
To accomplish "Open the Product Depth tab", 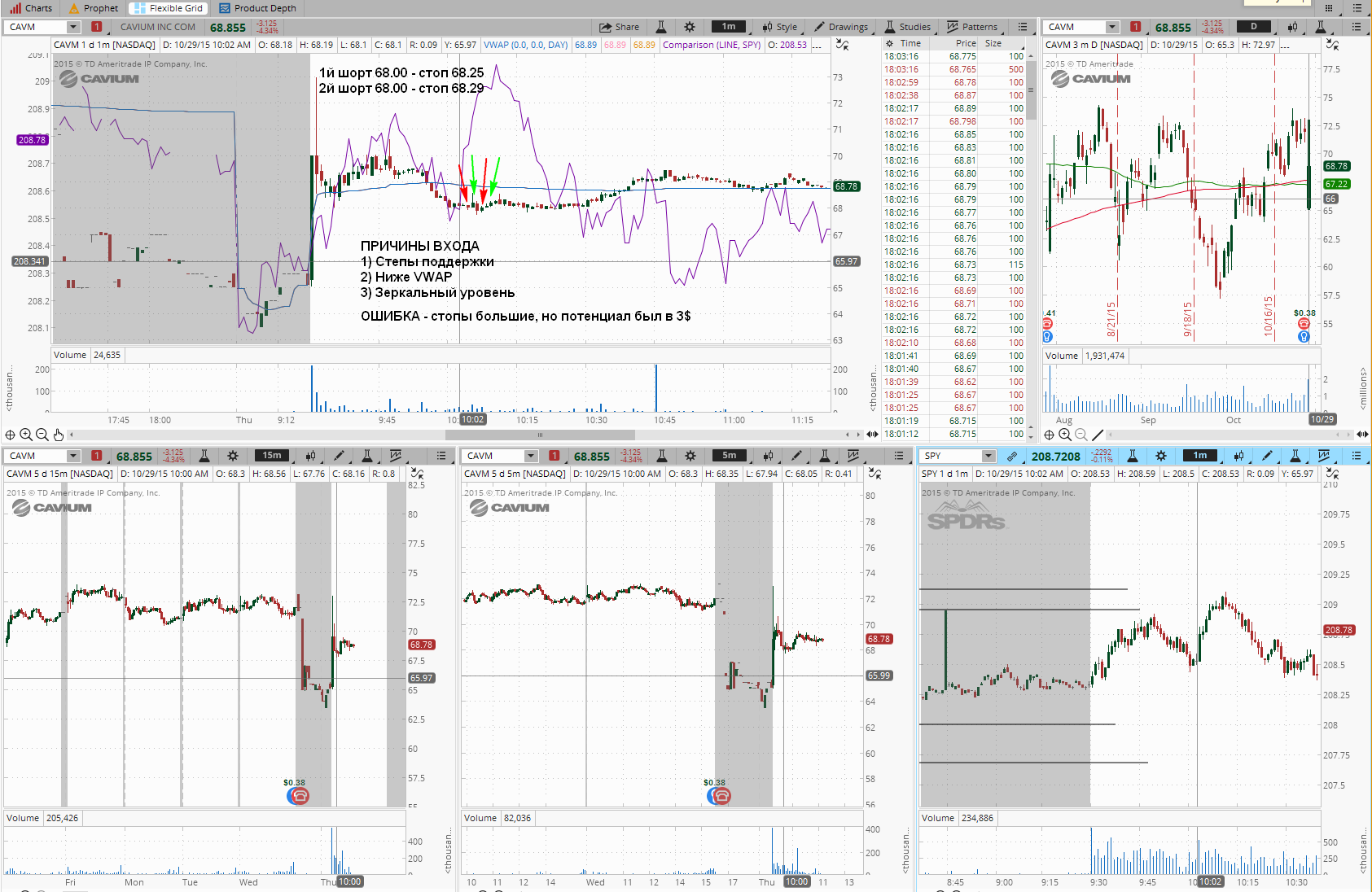I will click(x=257, y=8).
